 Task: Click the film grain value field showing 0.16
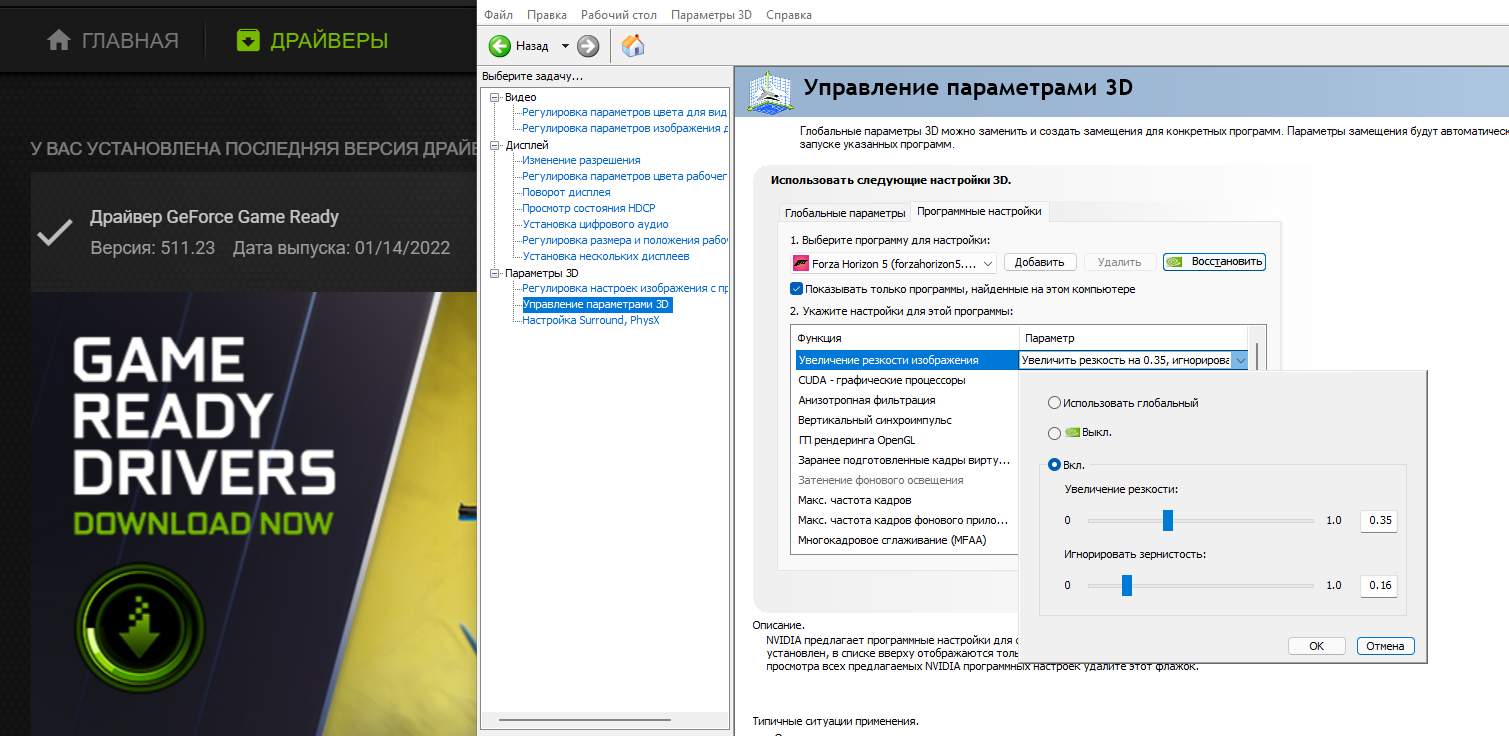click(x=1378, y=585)
